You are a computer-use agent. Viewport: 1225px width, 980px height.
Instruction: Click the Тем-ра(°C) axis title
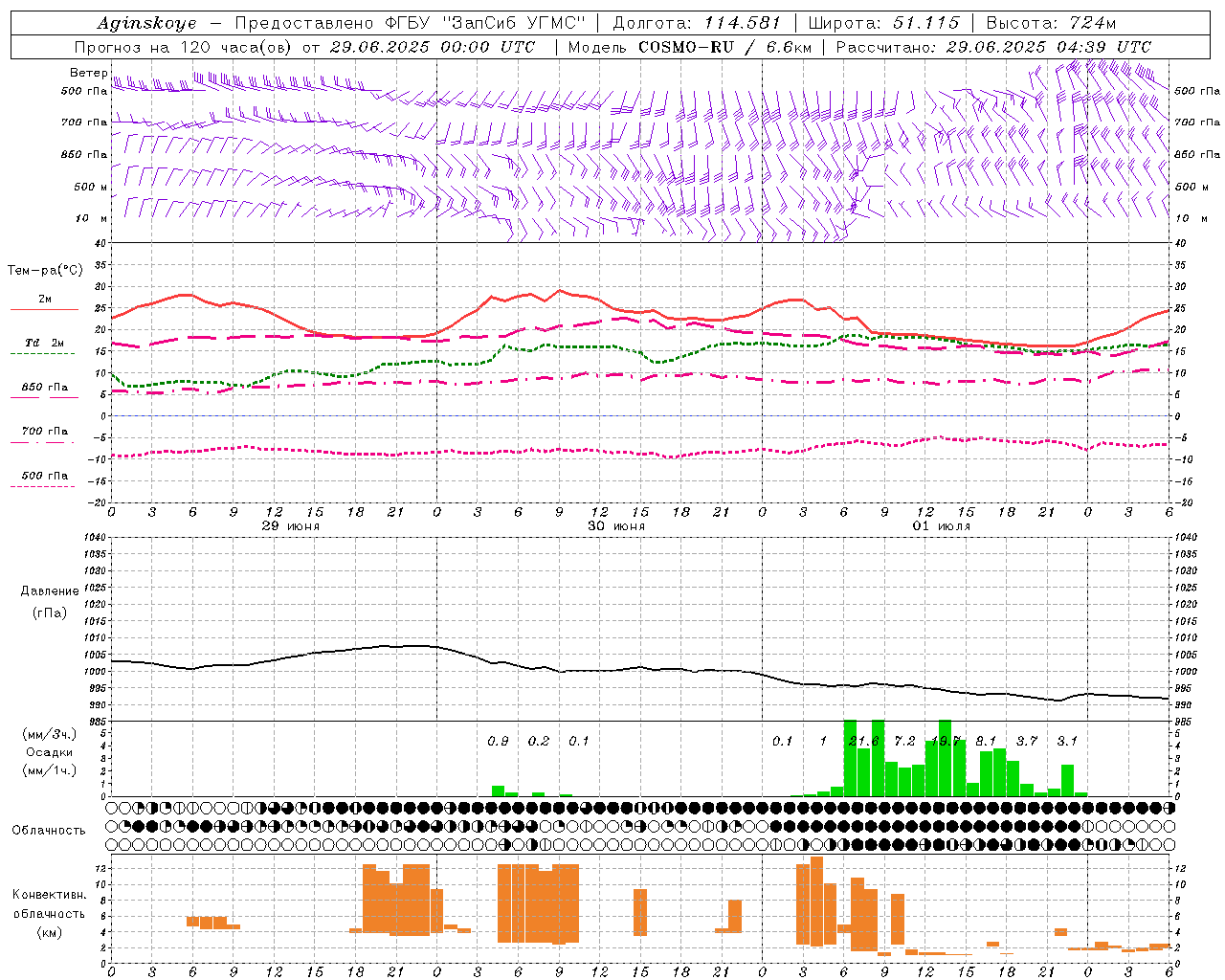45,271
